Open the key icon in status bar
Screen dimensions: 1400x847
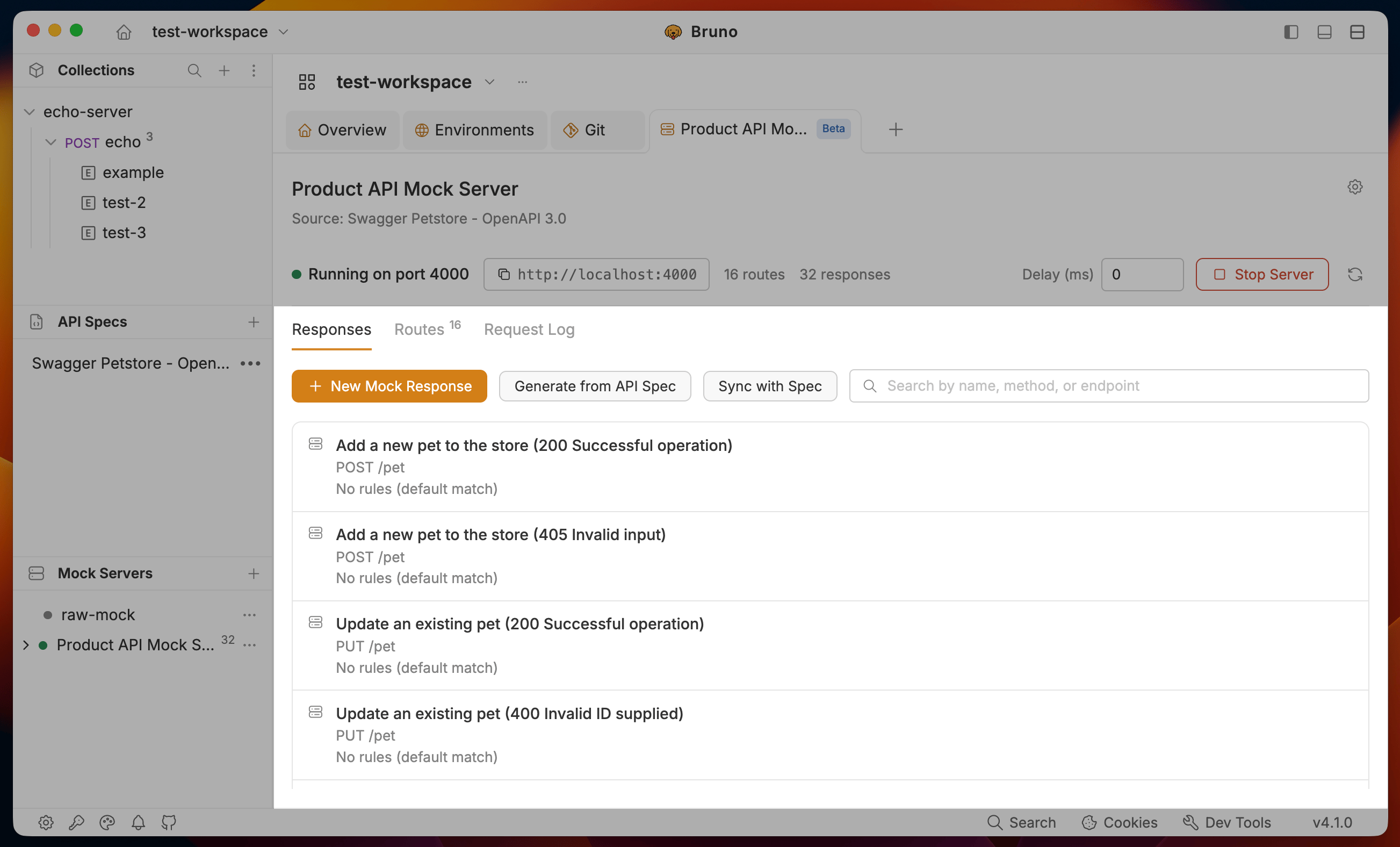coord(77,823)
